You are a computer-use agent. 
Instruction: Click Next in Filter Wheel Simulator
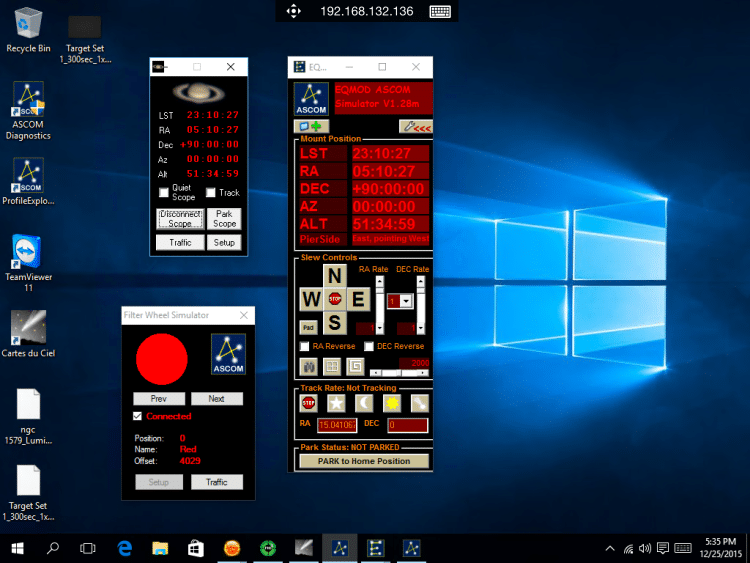217,399
